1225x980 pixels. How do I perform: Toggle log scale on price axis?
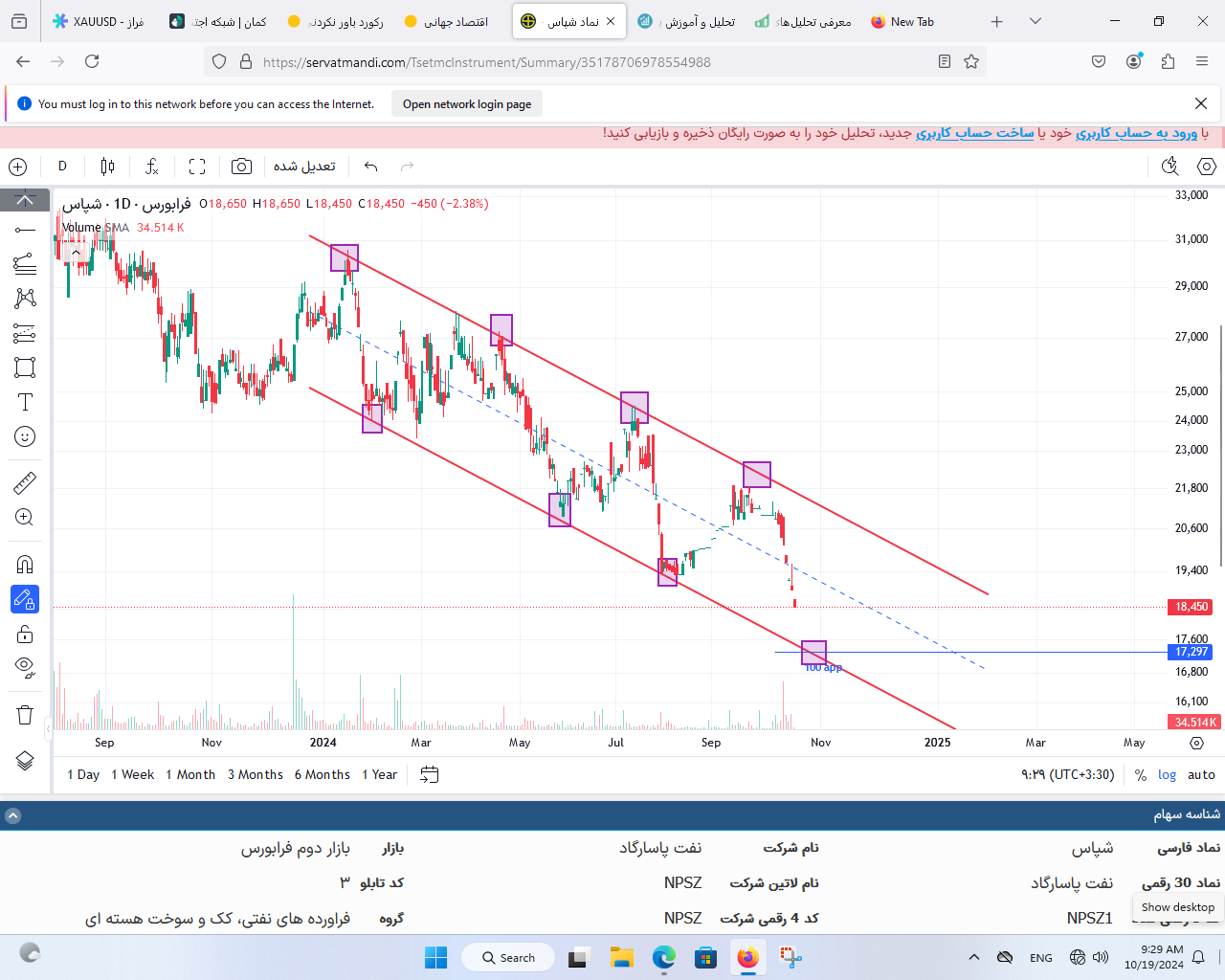(1167, 775)
